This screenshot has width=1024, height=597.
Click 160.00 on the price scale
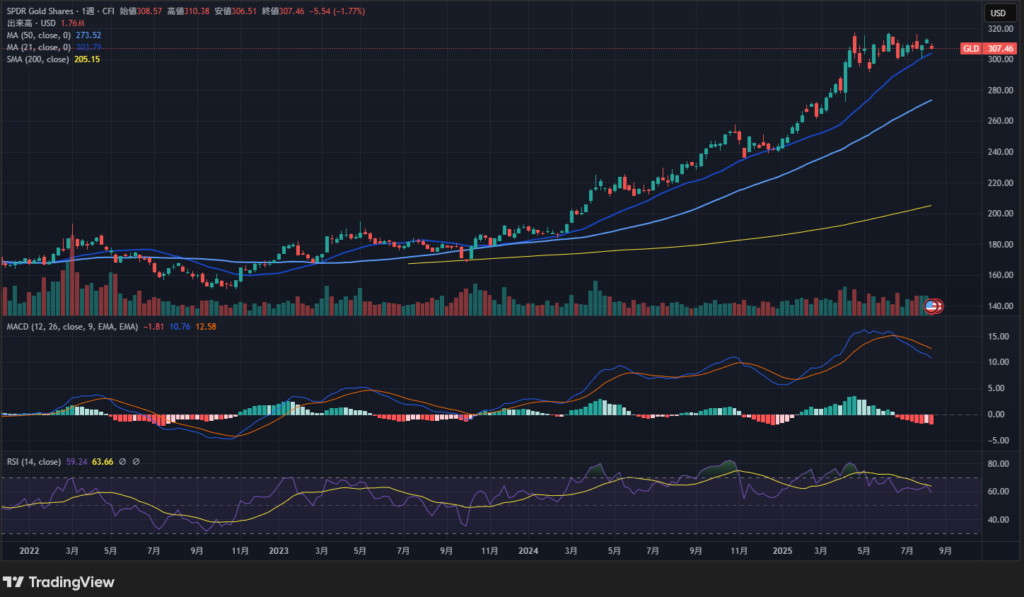pos(1000,275)
